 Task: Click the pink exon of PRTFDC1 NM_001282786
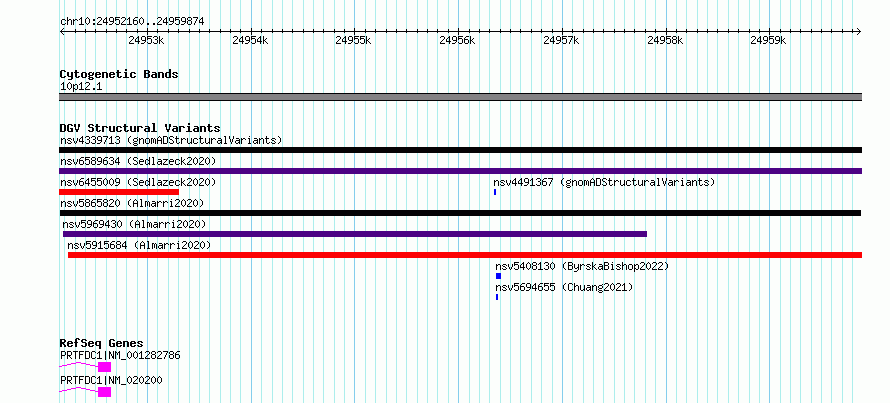coord(104,367)
